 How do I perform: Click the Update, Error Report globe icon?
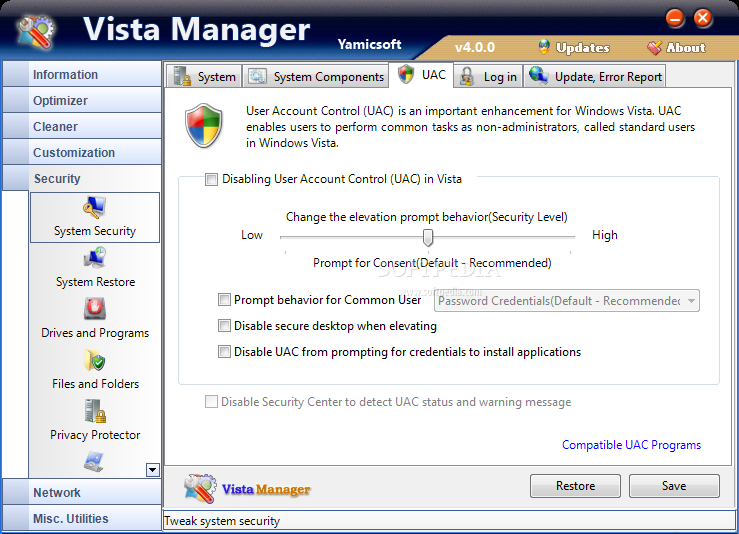pos(538,76)
